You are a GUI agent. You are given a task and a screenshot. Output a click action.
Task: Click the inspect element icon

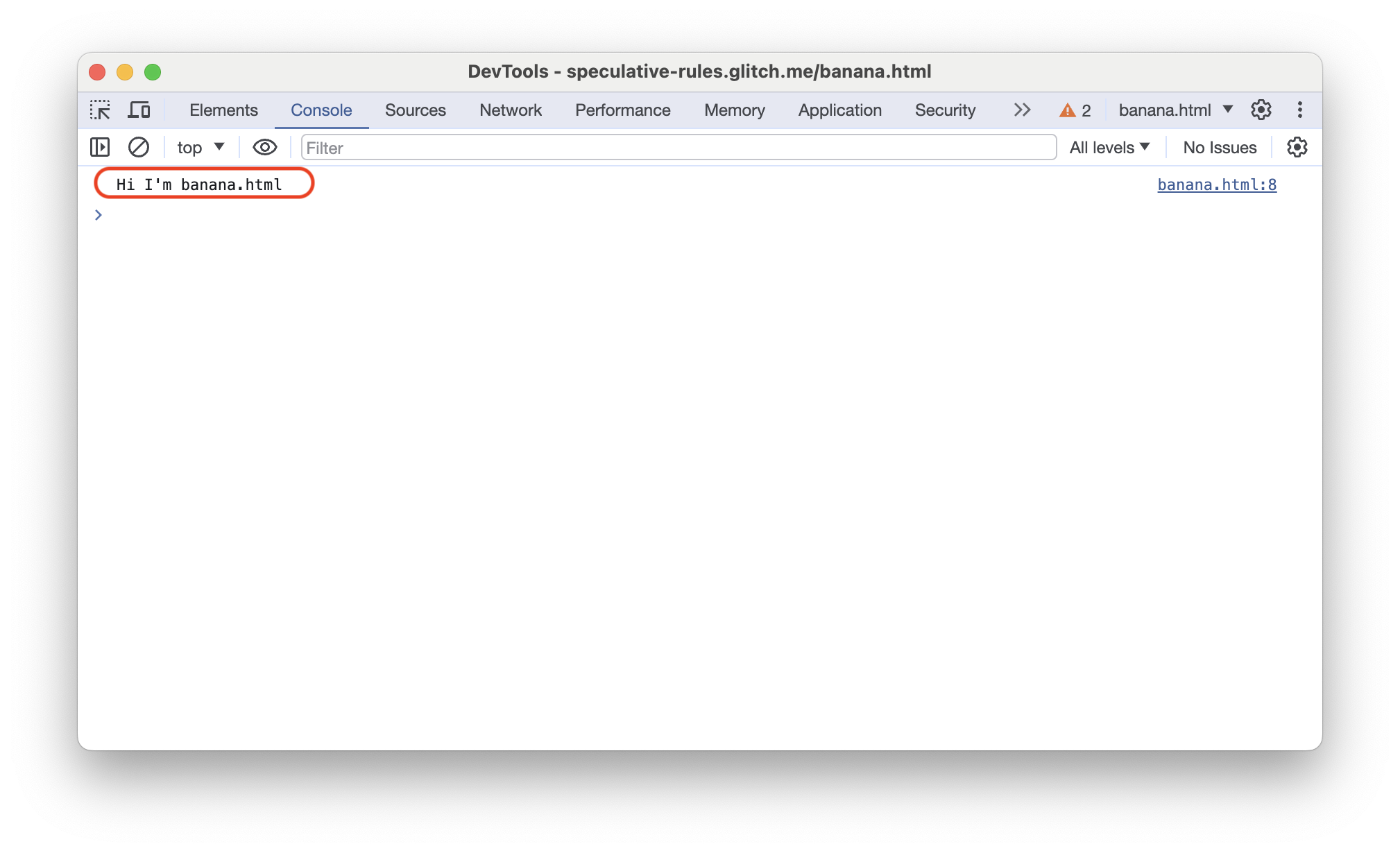point(101,110)
